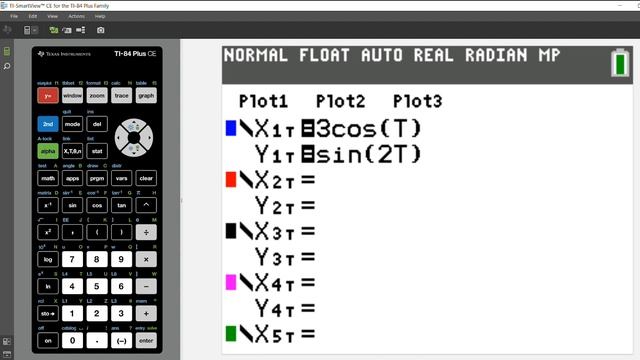The image size is (640, 360).
Task: Open the File menu
Action: coord(14,16)
